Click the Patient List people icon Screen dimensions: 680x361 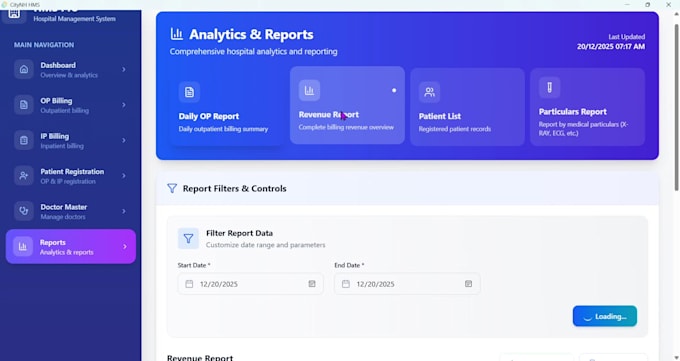click(x=429, y=92)
